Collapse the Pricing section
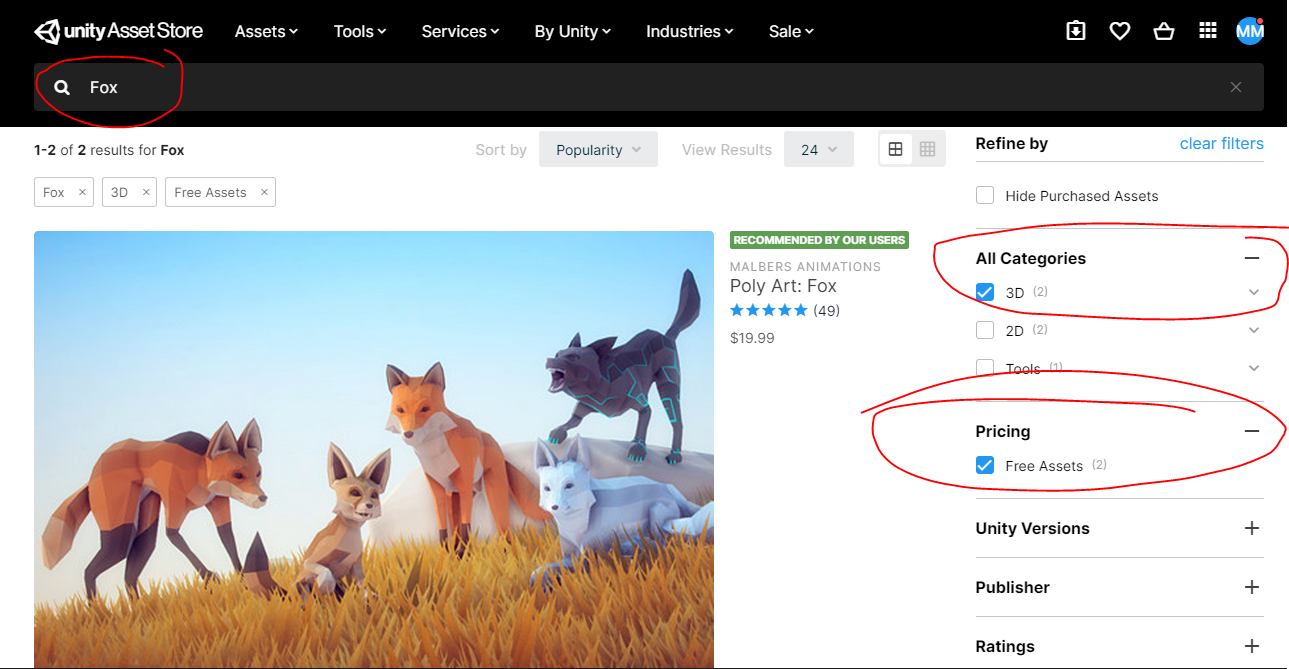The image size is (1289, 669). [1252, 431]
